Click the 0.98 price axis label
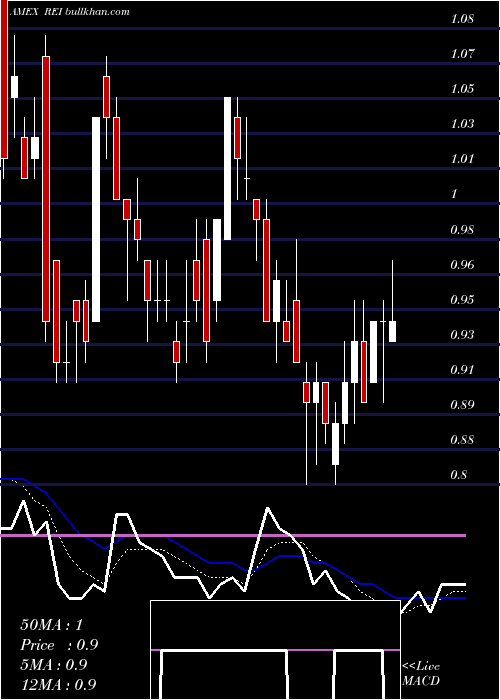Viewport: 500px width, 700px height. coord(462,230)
